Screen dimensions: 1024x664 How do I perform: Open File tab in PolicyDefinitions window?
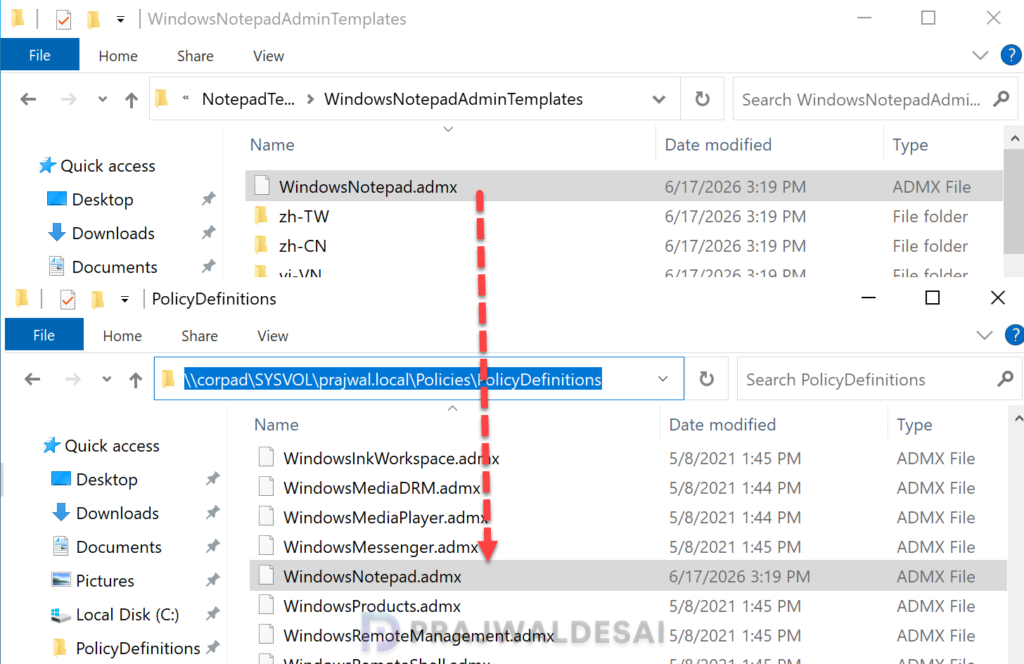pos(44,335)
